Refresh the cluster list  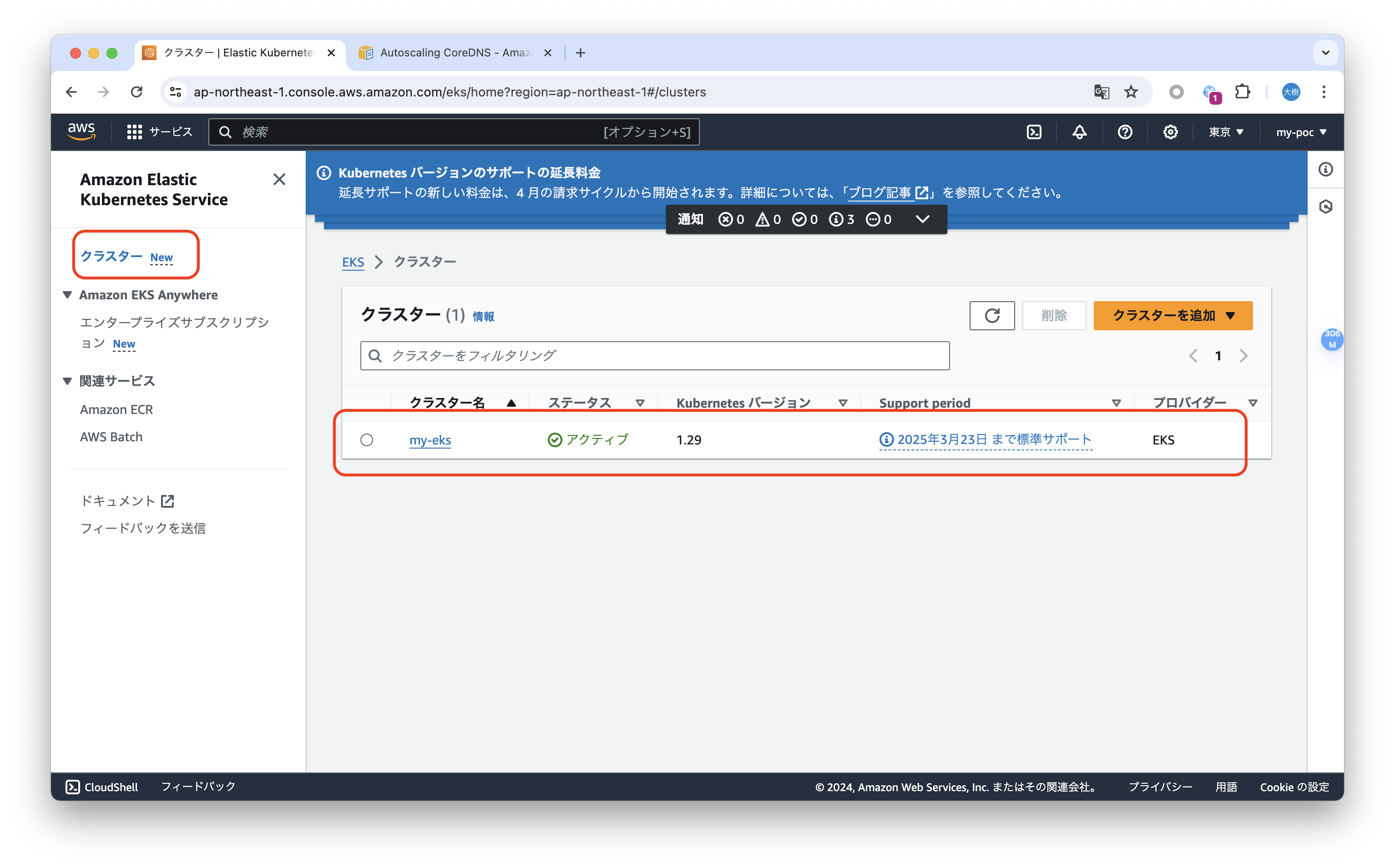tap(991, 315)
